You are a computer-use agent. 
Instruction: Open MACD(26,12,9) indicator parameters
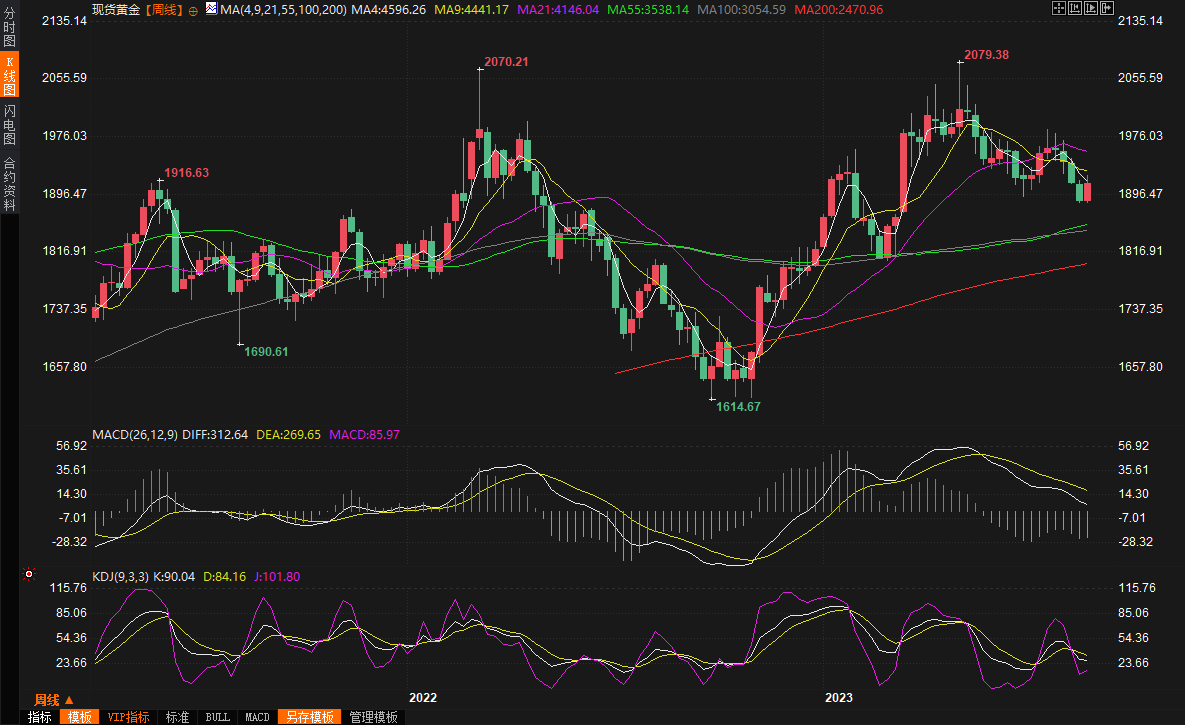pos(135,435)
